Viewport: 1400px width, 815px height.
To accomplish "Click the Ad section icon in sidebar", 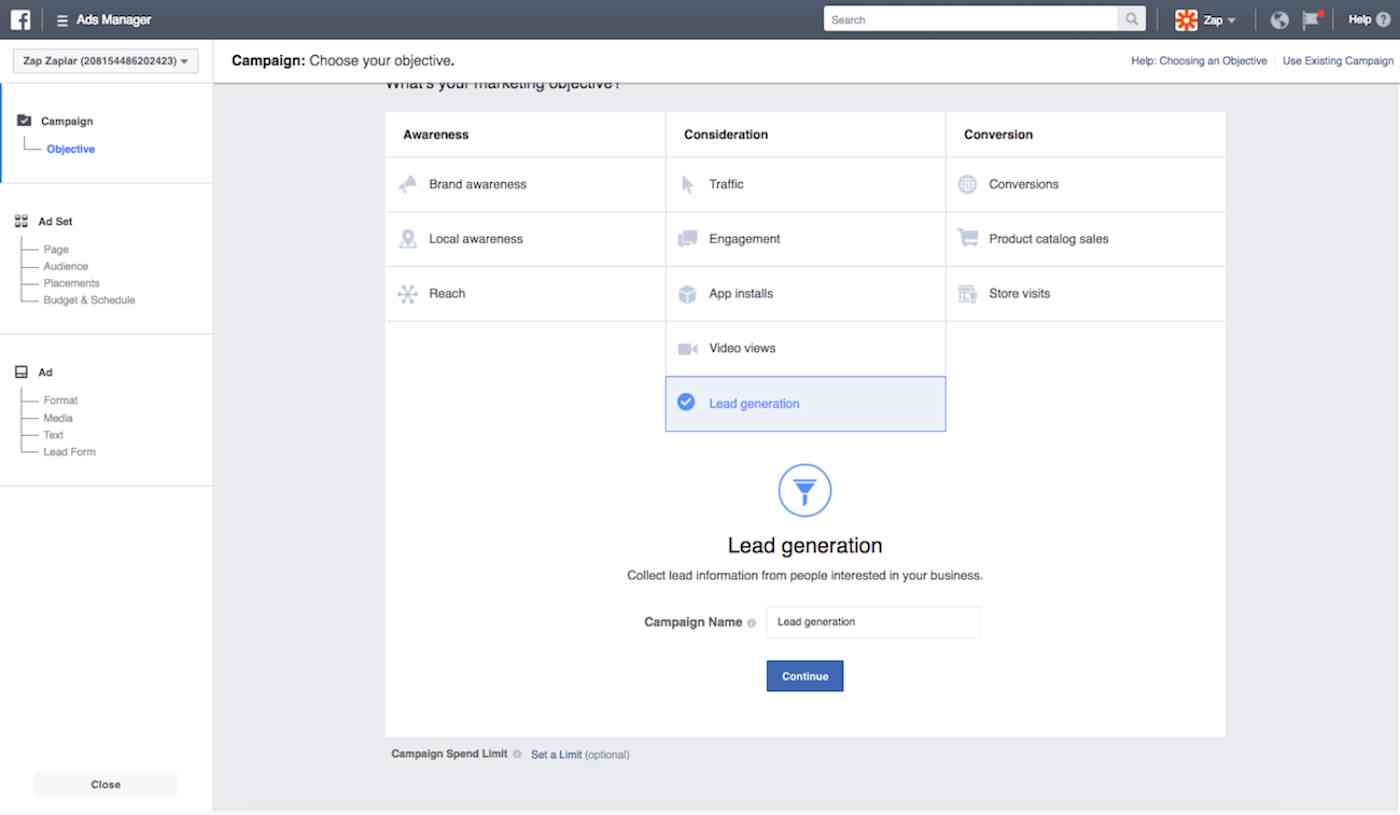I will (x=22, y=372).
